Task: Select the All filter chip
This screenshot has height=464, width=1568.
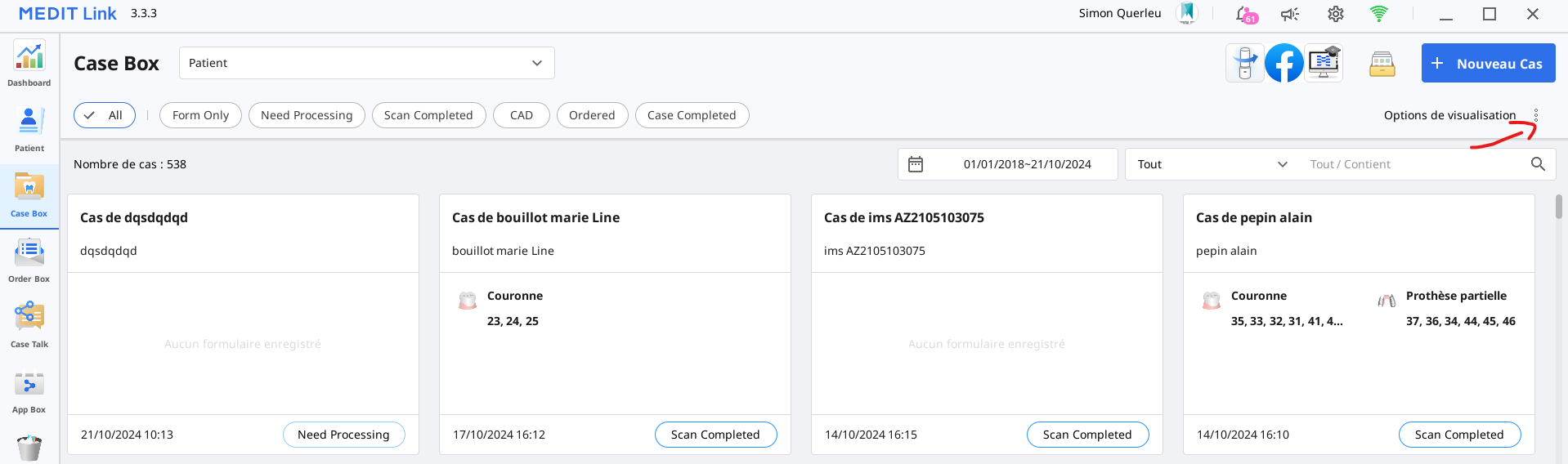Action: pyautogui.click(x=105, y=115)
